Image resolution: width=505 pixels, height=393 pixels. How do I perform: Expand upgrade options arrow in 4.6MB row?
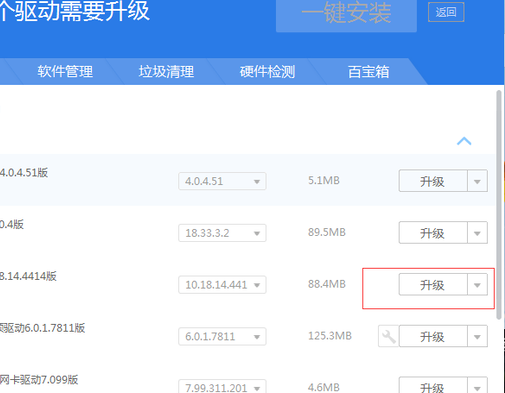coord(477,385)
